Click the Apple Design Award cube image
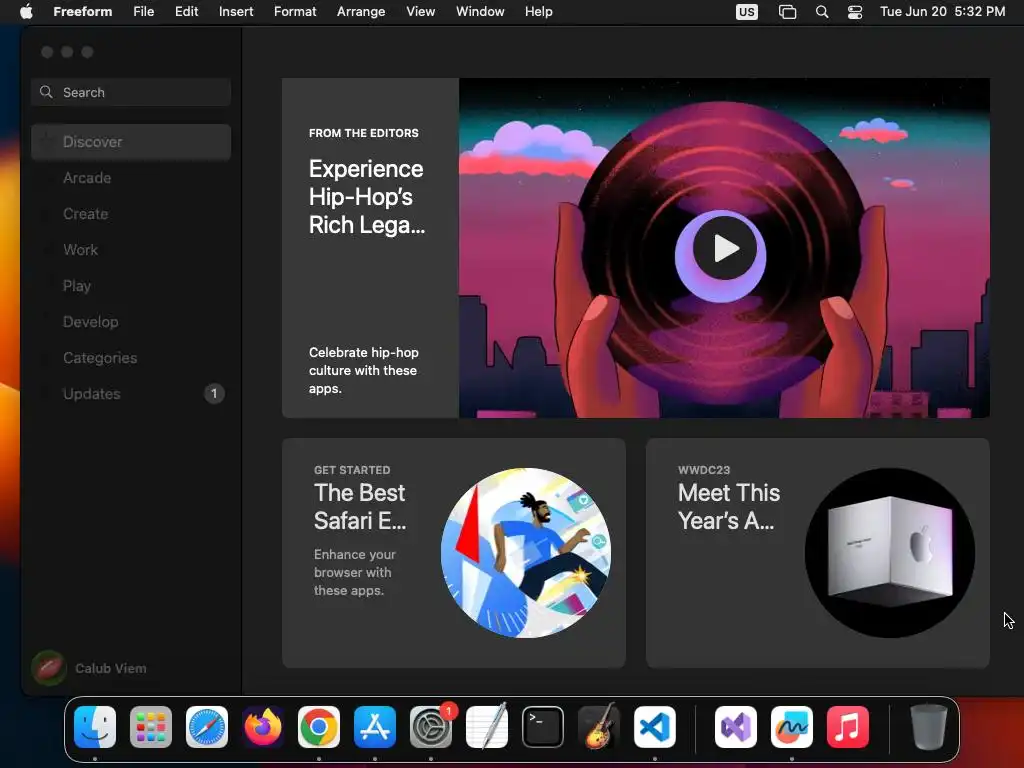The height and width of the screenshot is (768, 1024). click(x=889, y=552)
